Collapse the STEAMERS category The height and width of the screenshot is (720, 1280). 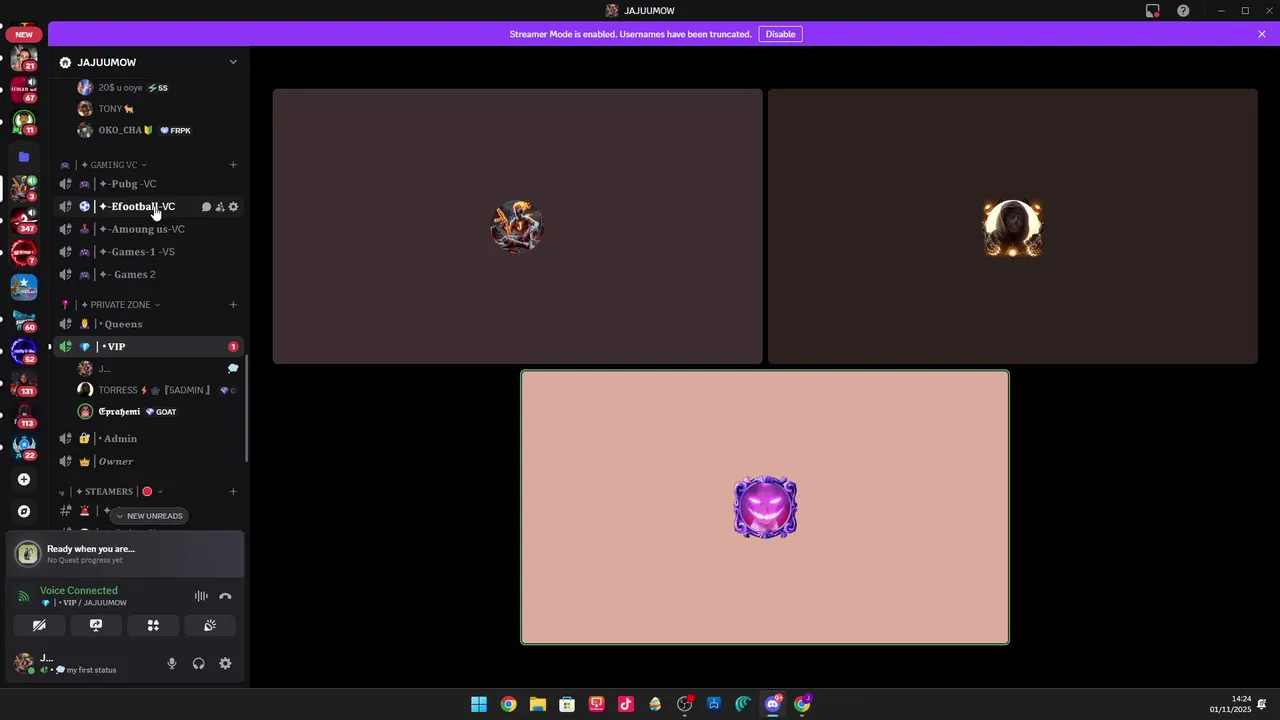tap(113, 492)
